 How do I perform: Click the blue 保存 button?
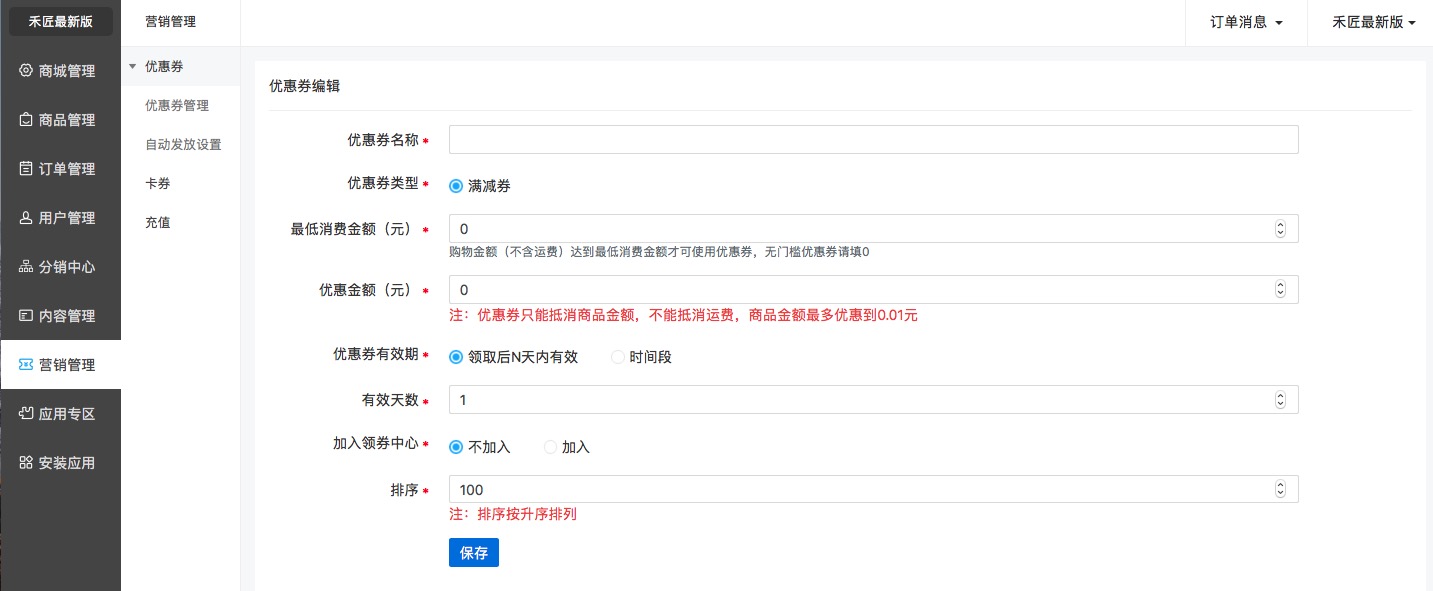click(473, 553)
